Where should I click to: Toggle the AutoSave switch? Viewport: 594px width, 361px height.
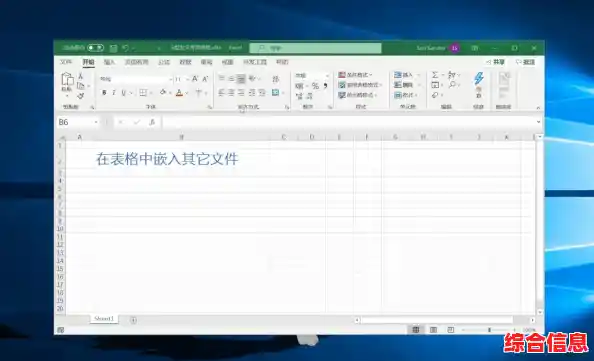[95, 48]
